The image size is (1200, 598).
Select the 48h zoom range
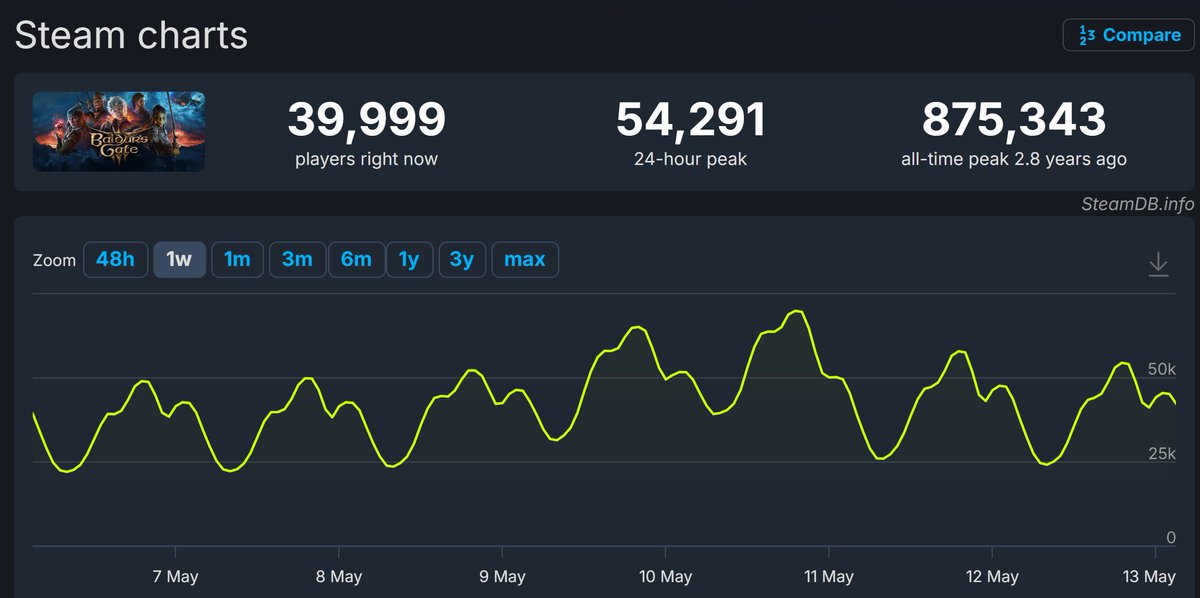click(115, 260)
